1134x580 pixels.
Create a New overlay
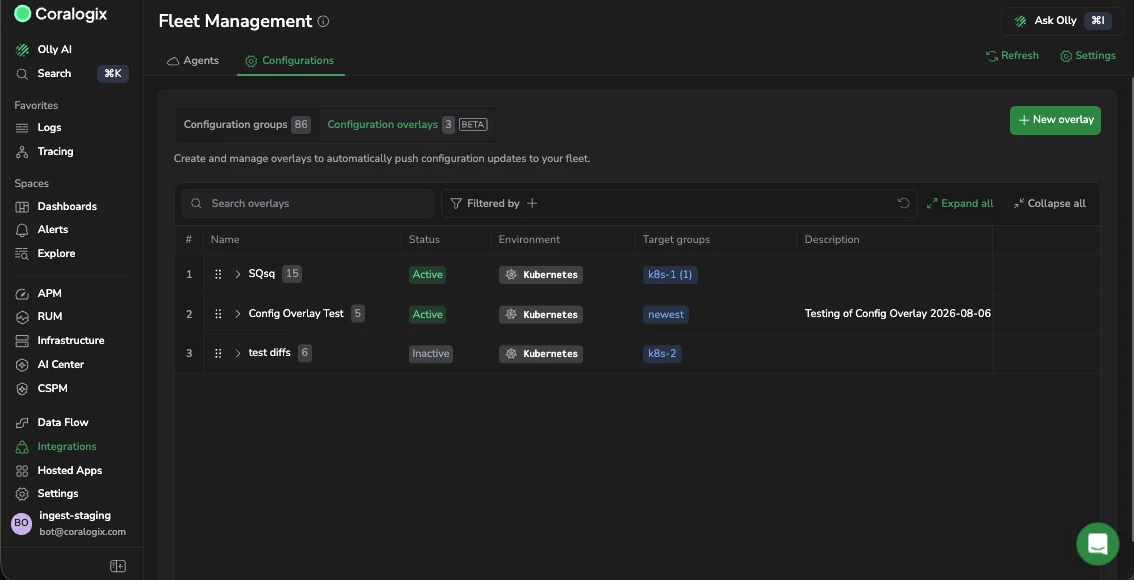point(1055,120)
